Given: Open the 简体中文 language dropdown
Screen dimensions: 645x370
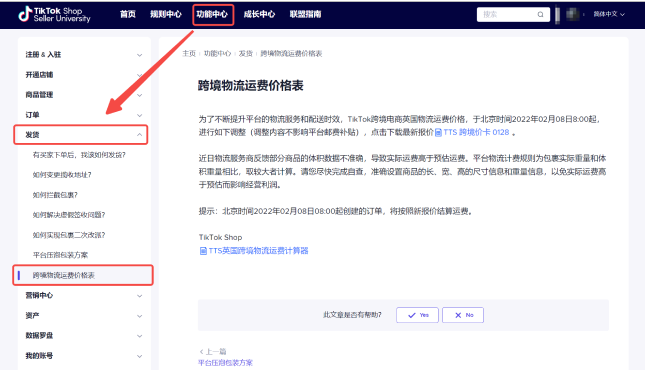Looking at the screenshot, I should pos(609,14).
